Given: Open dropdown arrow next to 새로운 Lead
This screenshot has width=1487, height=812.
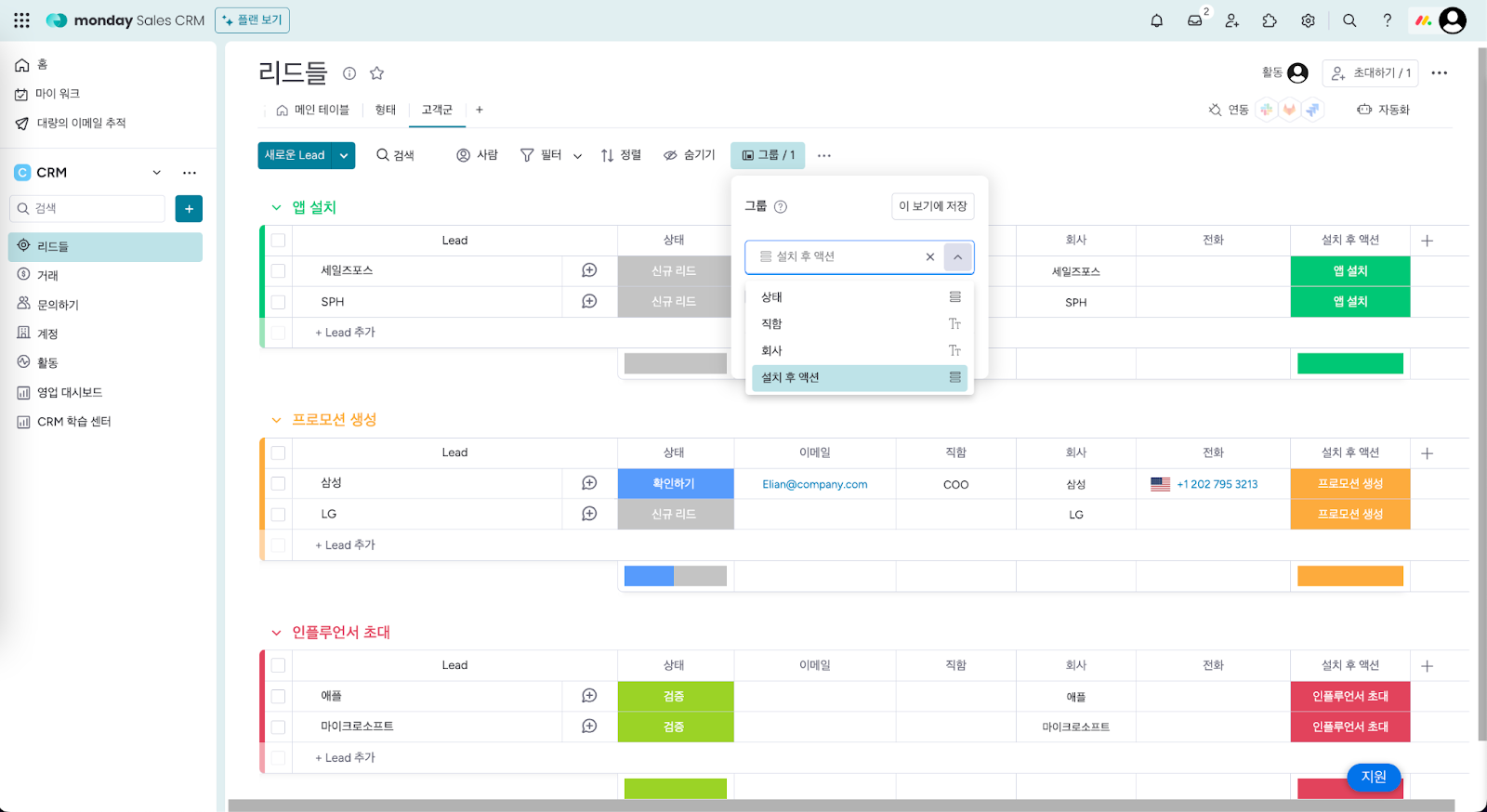Looking at the screenshot, I should click(344, 155).
